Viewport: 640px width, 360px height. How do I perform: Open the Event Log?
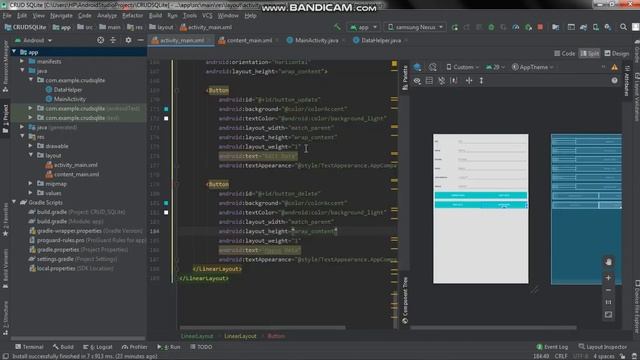(552, 347)
